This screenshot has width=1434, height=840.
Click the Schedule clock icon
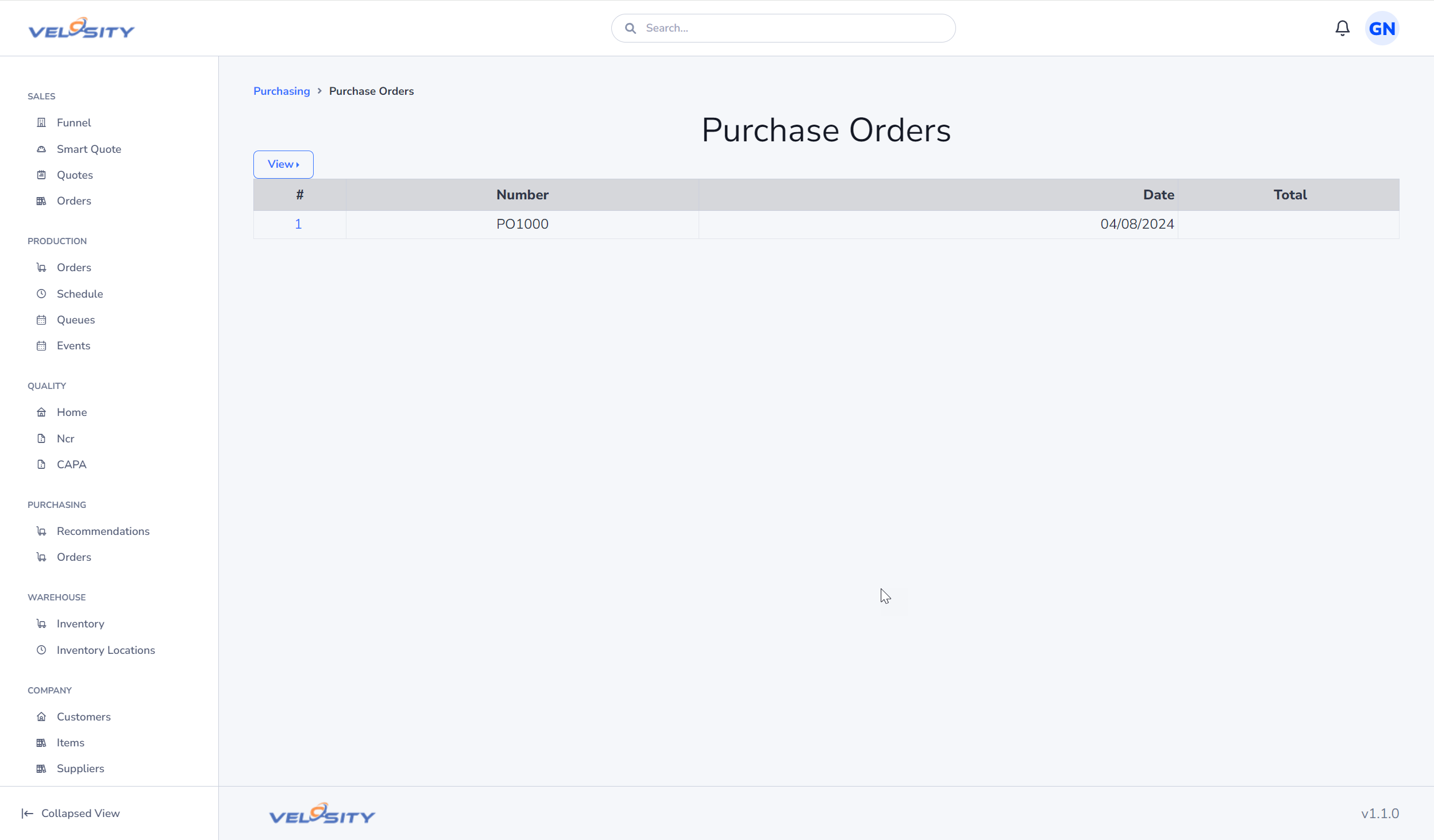[x=41, y=294]
